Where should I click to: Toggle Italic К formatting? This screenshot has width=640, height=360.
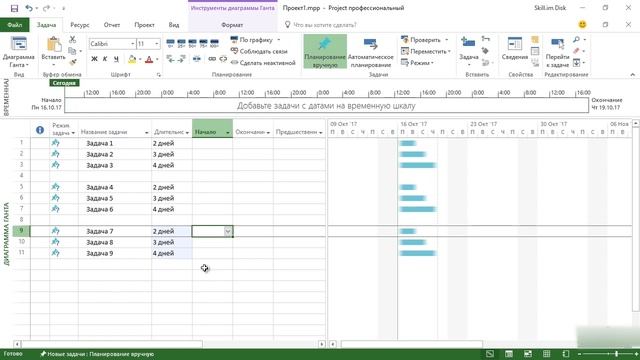105,59
